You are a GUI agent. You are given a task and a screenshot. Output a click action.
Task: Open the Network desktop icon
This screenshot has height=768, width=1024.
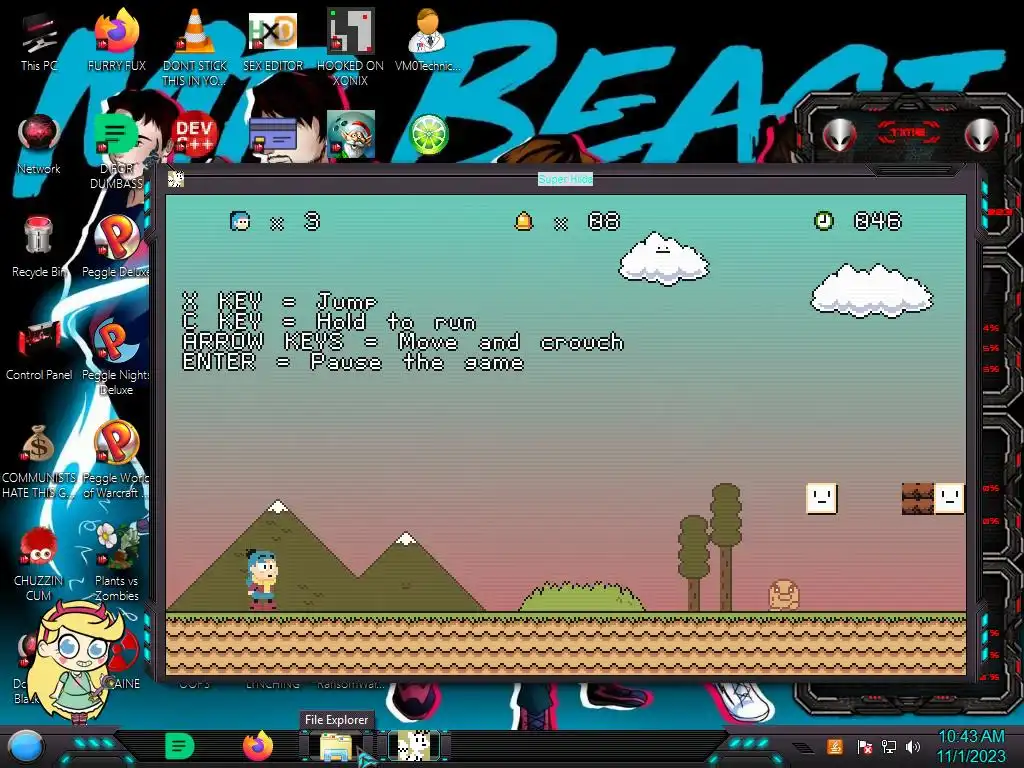(39, 145)
